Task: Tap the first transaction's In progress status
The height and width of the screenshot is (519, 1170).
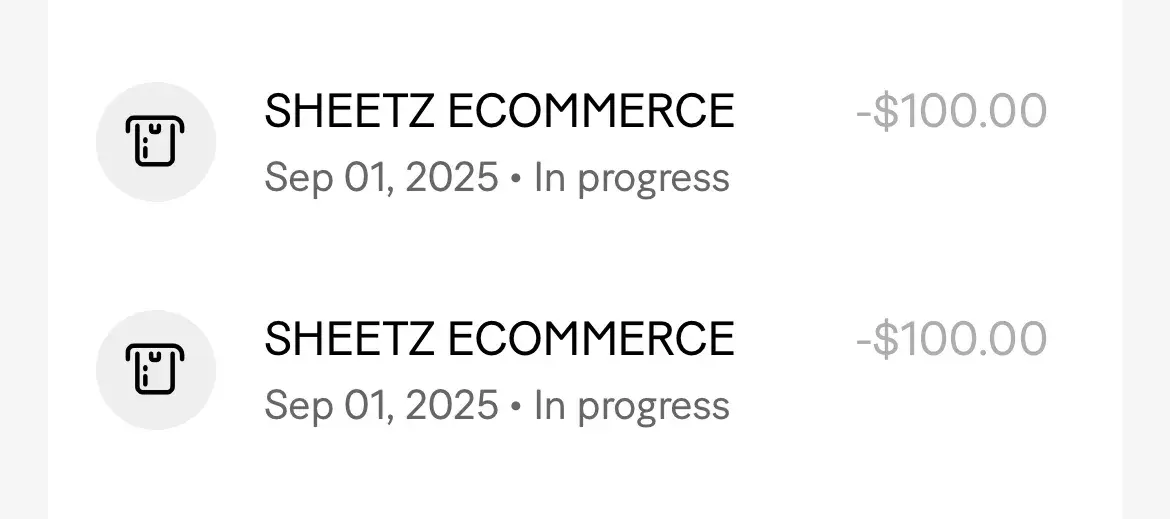Action: (631, 178)
